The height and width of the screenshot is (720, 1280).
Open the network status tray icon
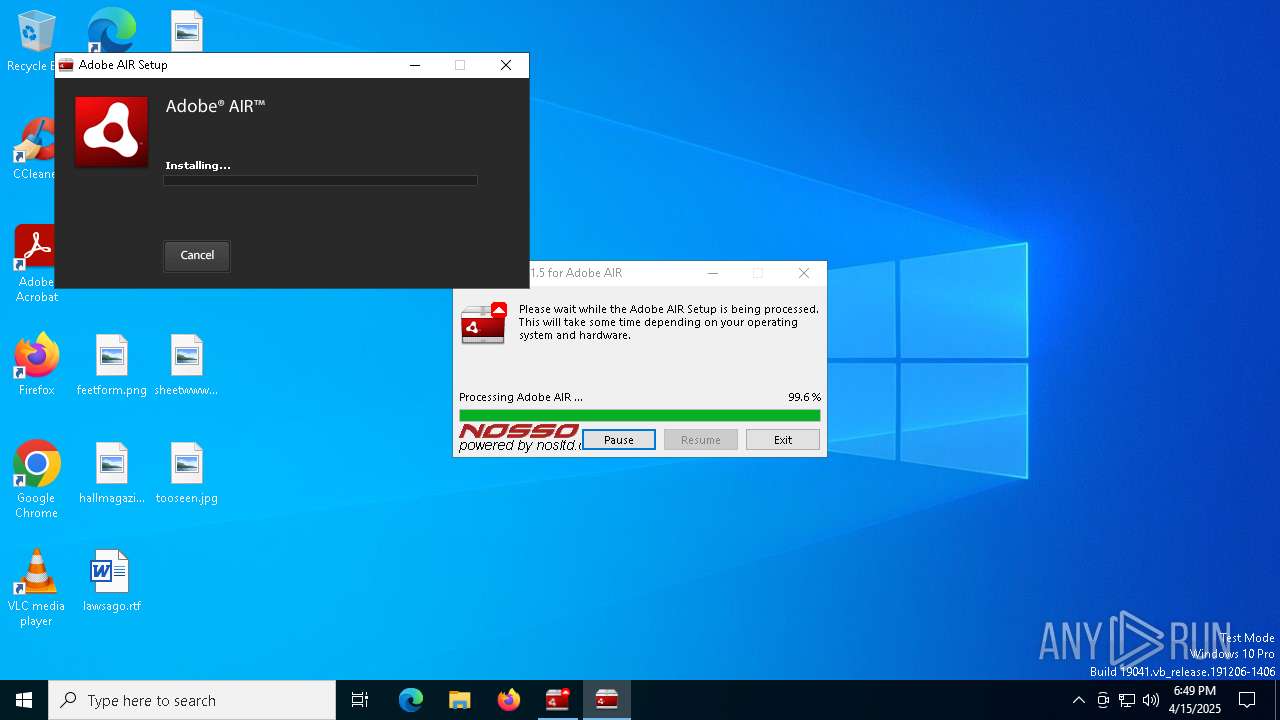pos(1127,700)
